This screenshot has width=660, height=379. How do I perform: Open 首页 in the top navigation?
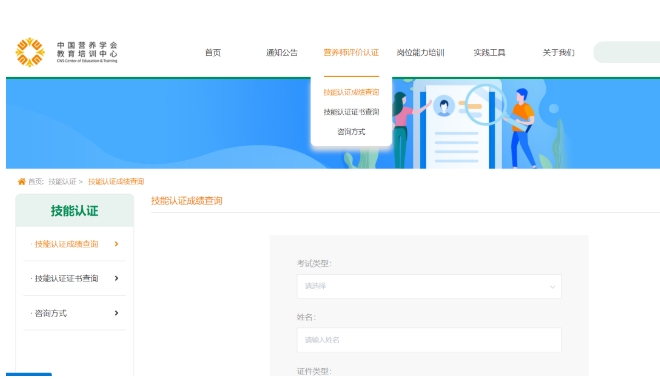[x=213, y=53]
